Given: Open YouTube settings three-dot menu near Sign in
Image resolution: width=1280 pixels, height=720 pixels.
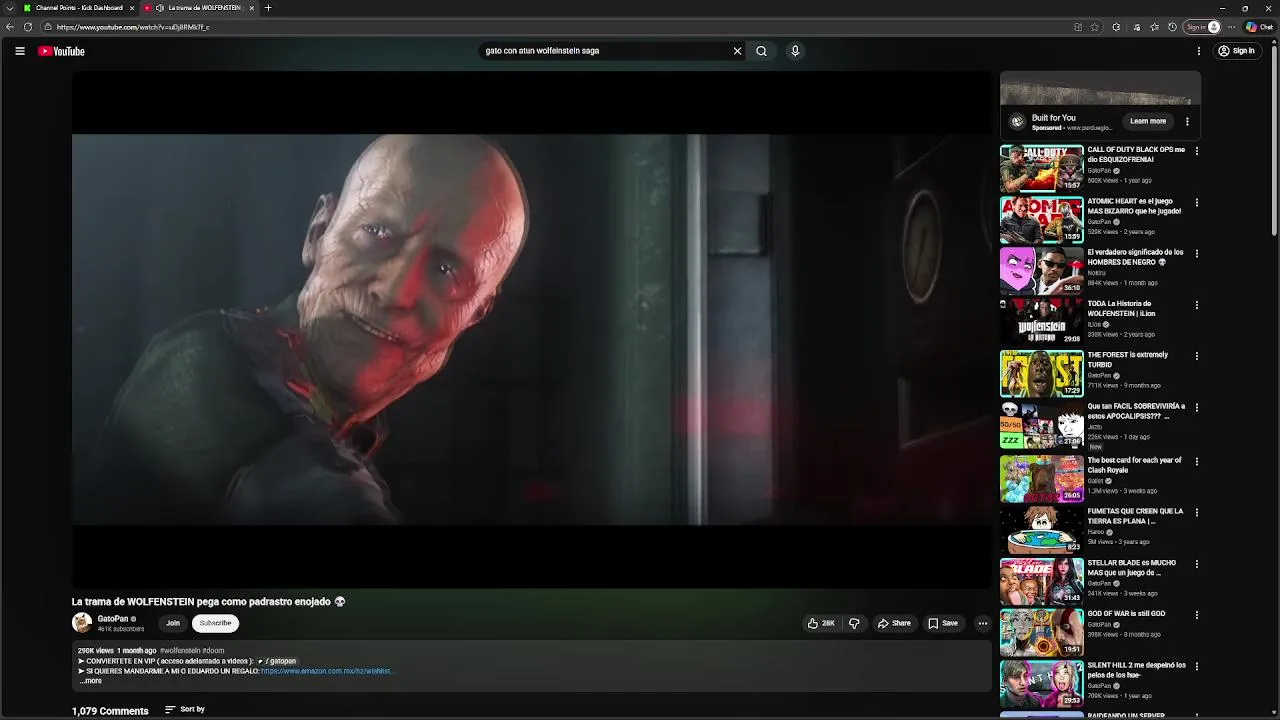Looking at the screenshot, I should pyautogui.click(x=1199, y=51).
